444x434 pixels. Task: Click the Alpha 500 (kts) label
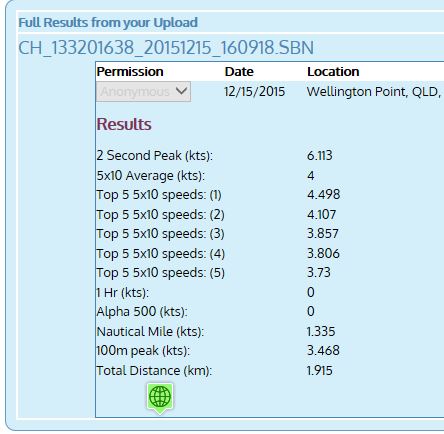pos(142,312)
